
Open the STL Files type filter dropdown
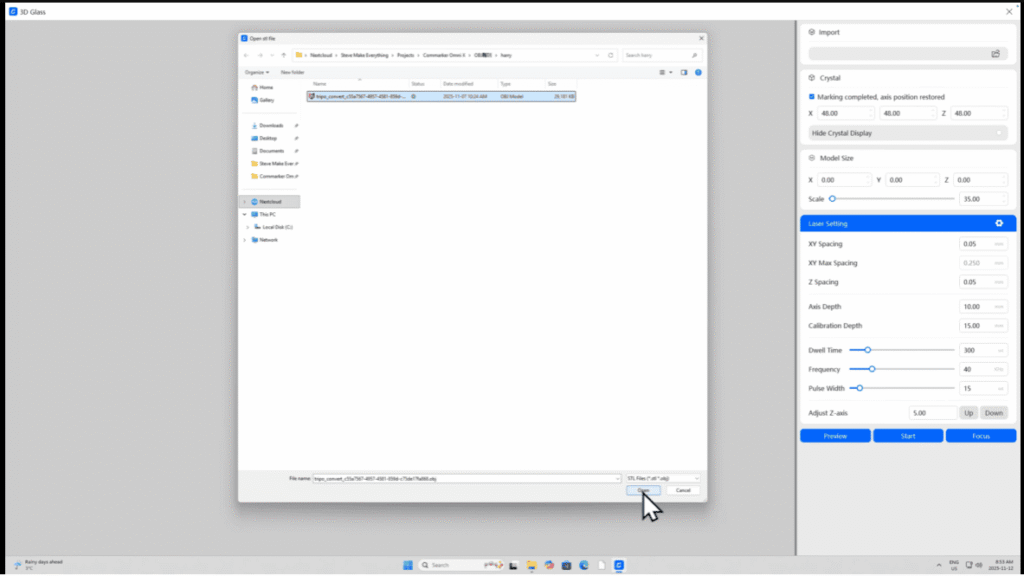[x=662, y=478]
